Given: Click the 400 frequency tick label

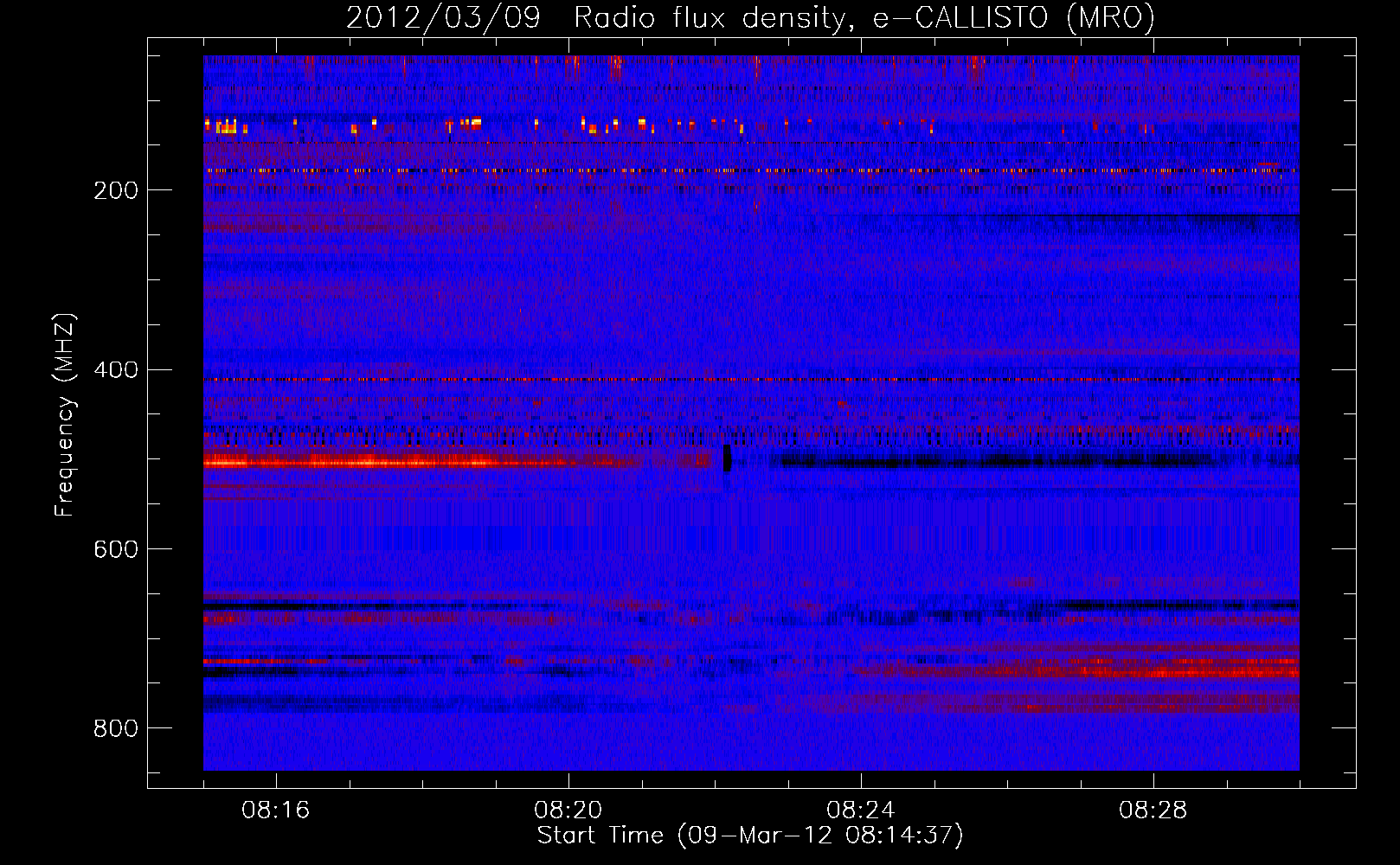Looking at the screenshot, I should click(116, 370).
